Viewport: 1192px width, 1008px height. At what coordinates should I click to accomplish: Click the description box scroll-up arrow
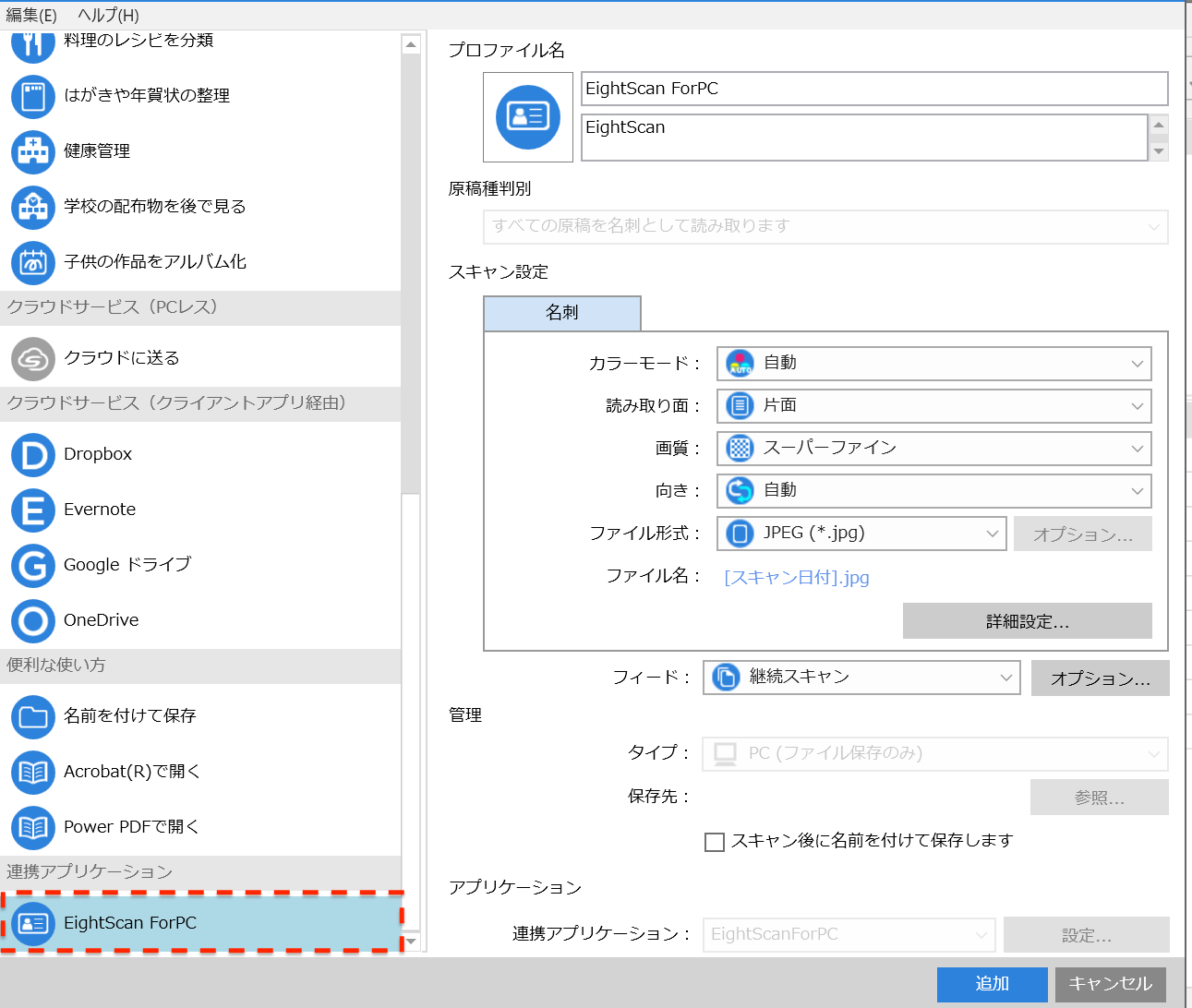(1159, 125)
